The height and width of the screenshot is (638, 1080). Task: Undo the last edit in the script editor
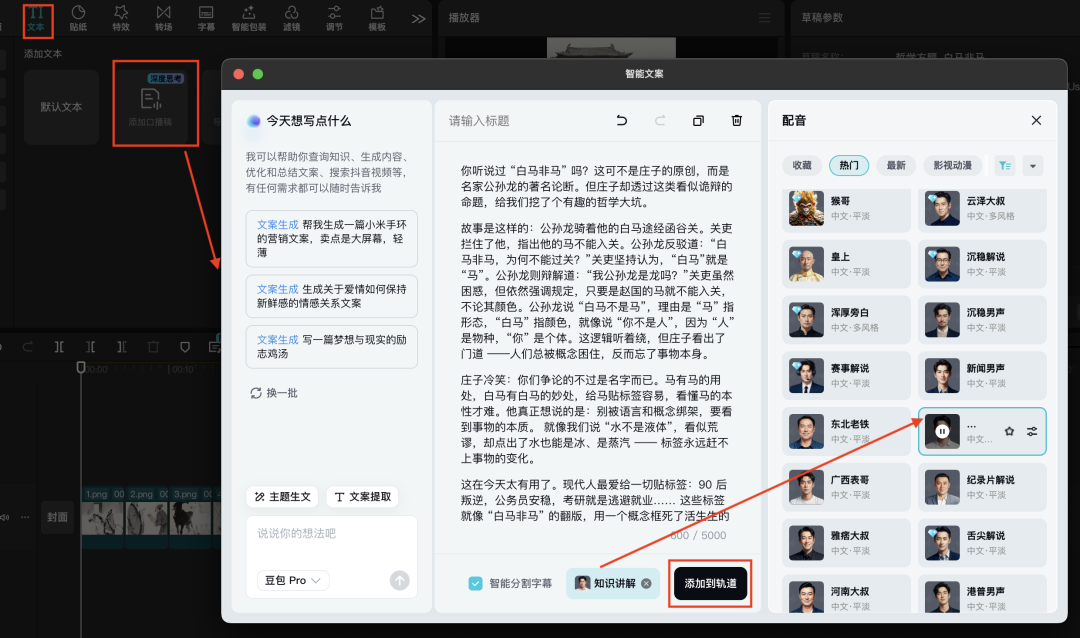click(621, 119)
